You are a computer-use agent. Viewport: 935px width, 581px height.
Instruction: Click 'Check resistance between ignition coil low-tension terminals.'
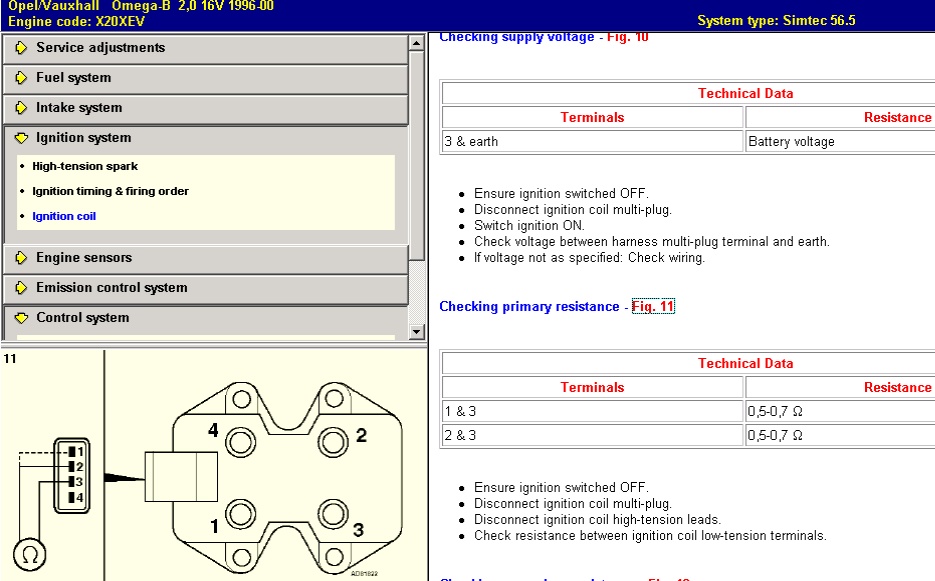(650, 536)
